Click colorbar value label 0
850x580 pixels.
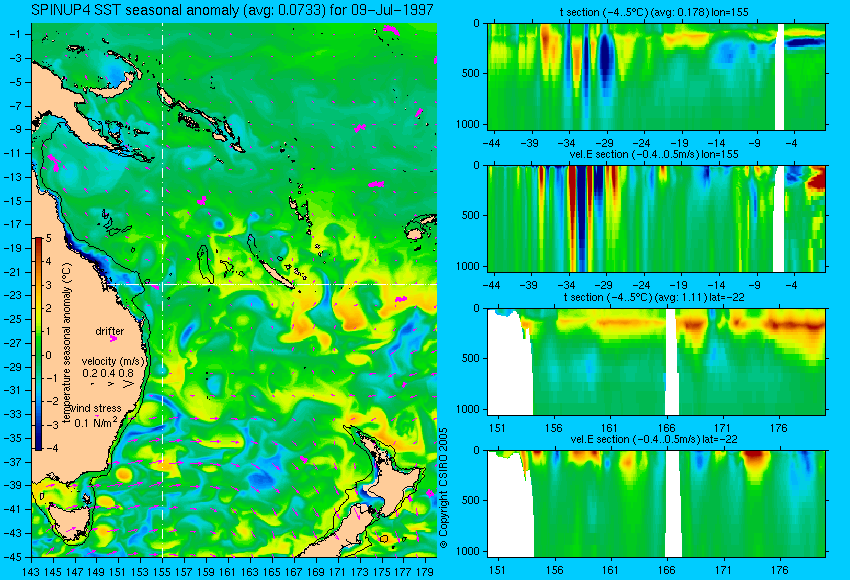[49, 355]
